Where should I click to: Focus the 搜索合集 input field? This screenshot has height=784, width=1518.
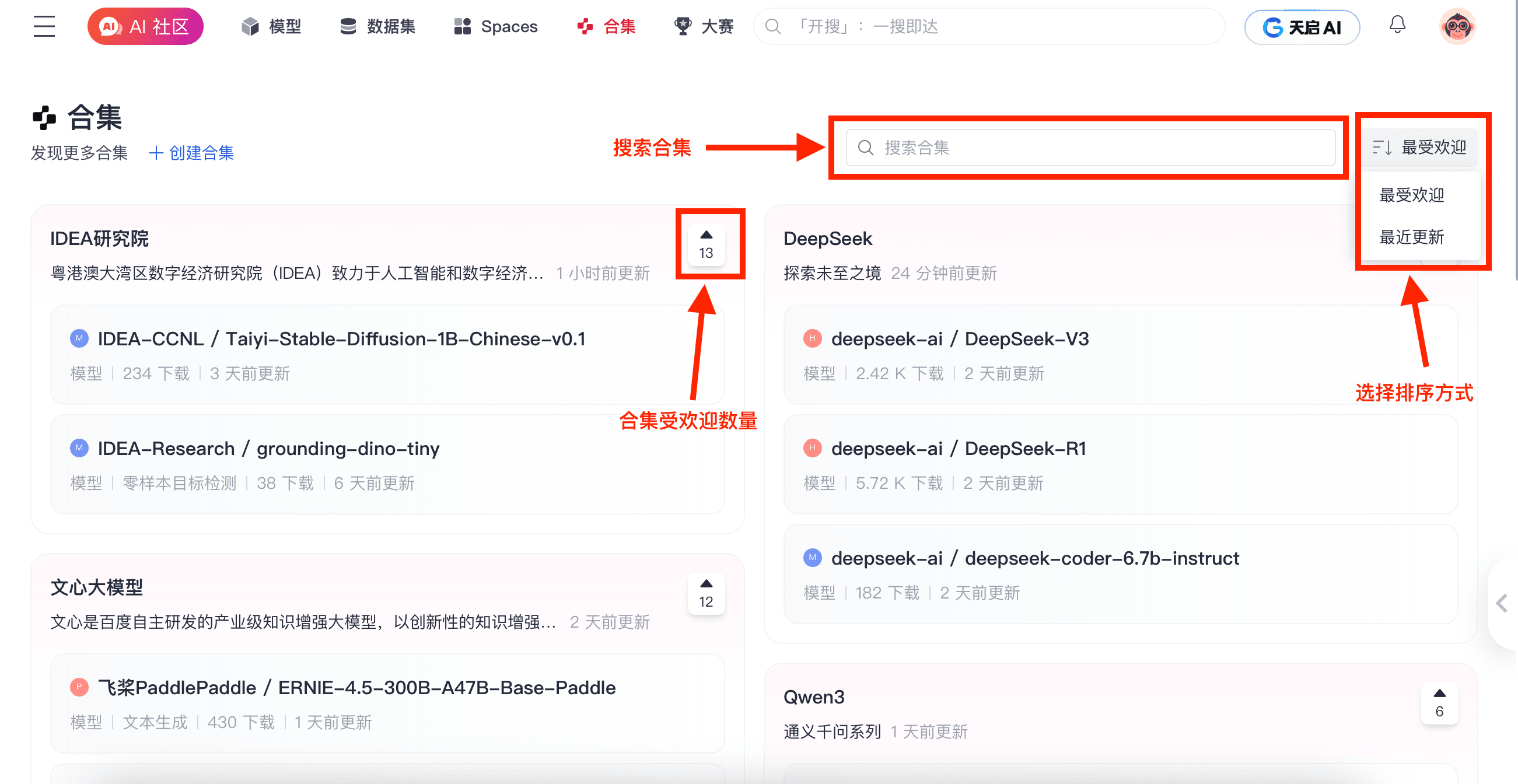[x=1091, y=148]
